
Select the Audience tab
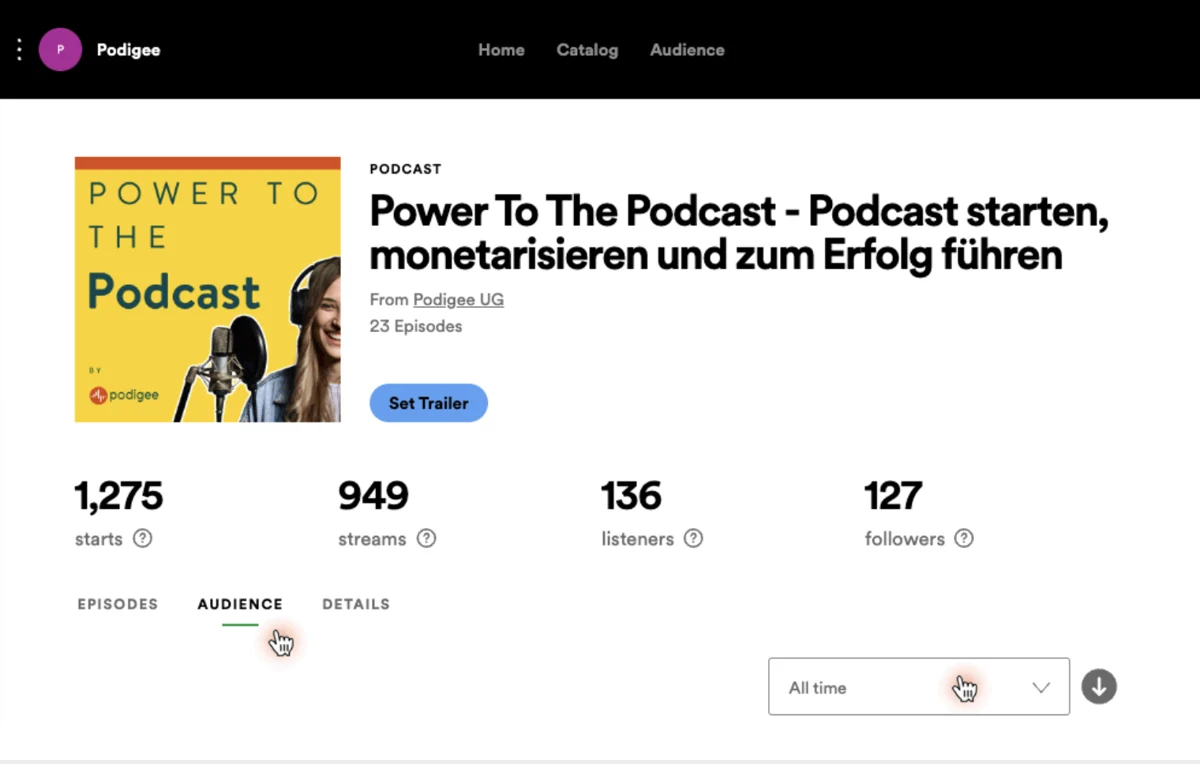(240, 604)
